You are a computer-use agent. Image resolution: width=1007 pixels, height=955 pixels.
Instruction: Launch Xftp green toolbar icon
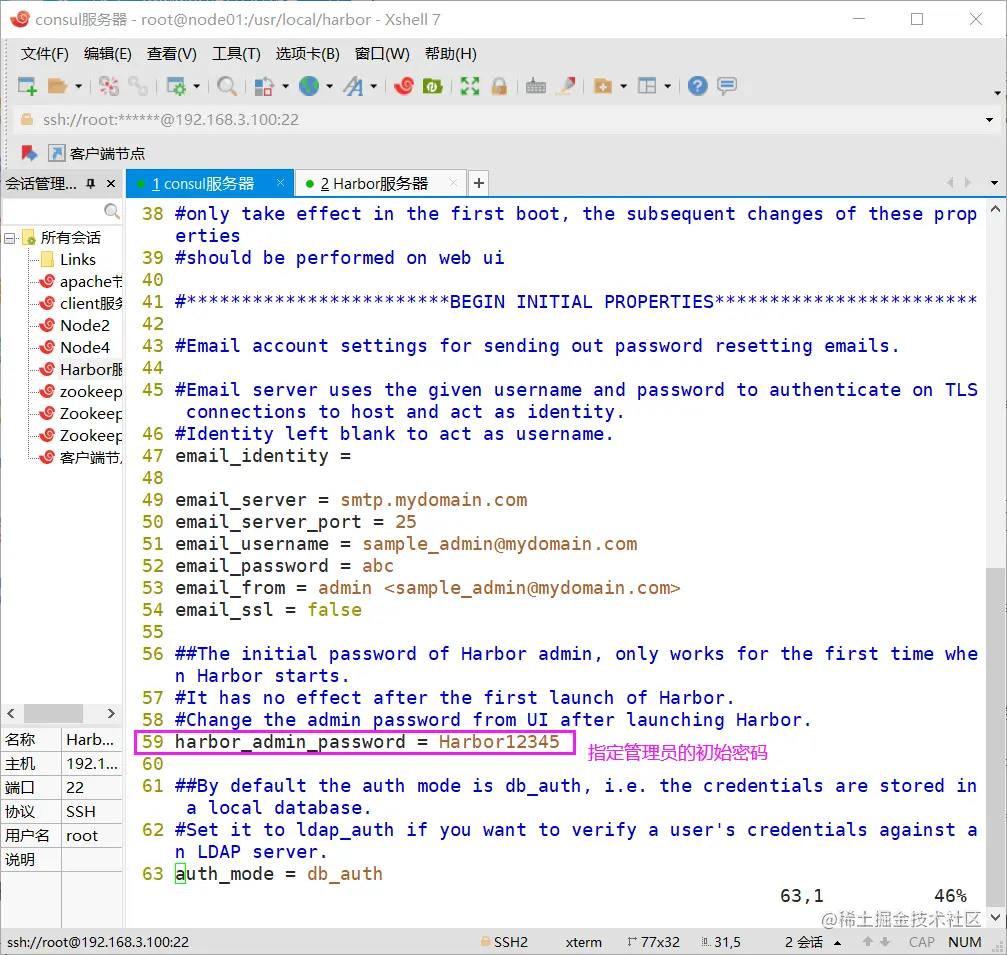[433, 85]
